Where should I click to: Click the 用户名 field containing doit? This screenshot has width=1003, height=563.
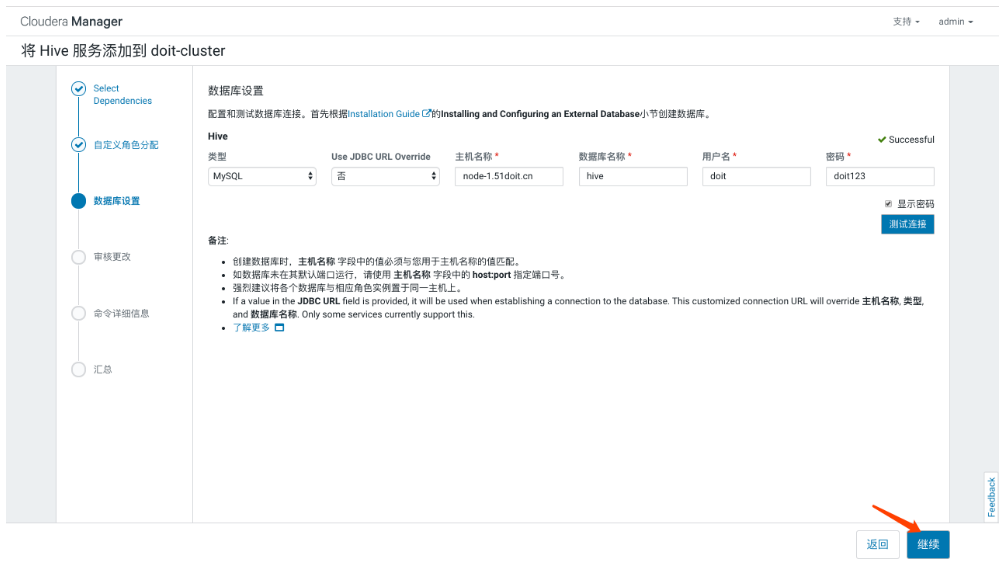coord(756,176)
